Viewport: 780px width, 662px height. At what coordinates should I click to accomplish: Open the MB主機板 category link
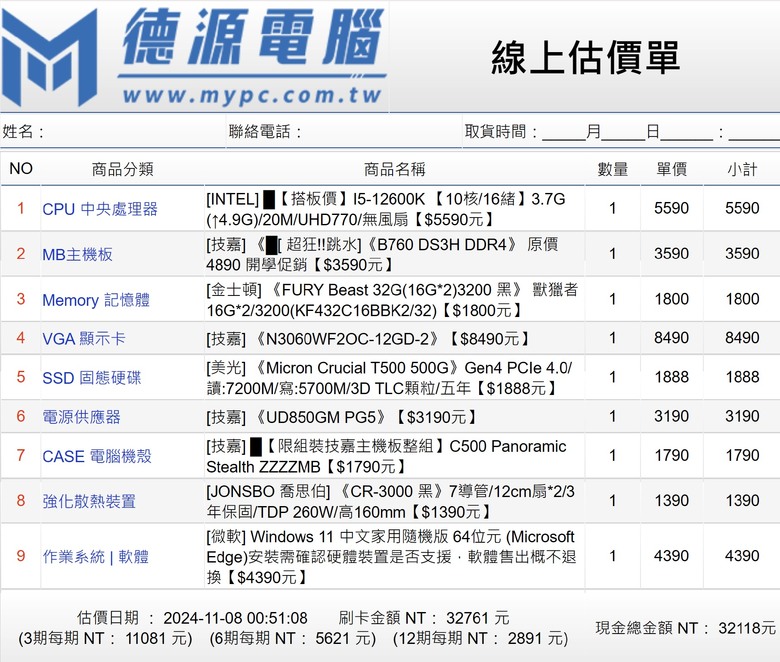pyautogui.click(x=77, y=254)
